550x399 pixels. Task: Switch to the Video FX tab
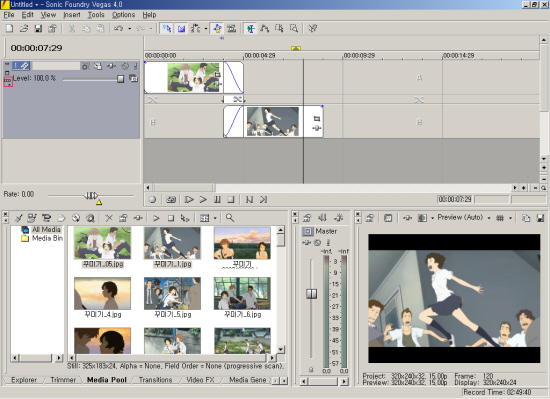pyautogui.click(x=200, y=380)
